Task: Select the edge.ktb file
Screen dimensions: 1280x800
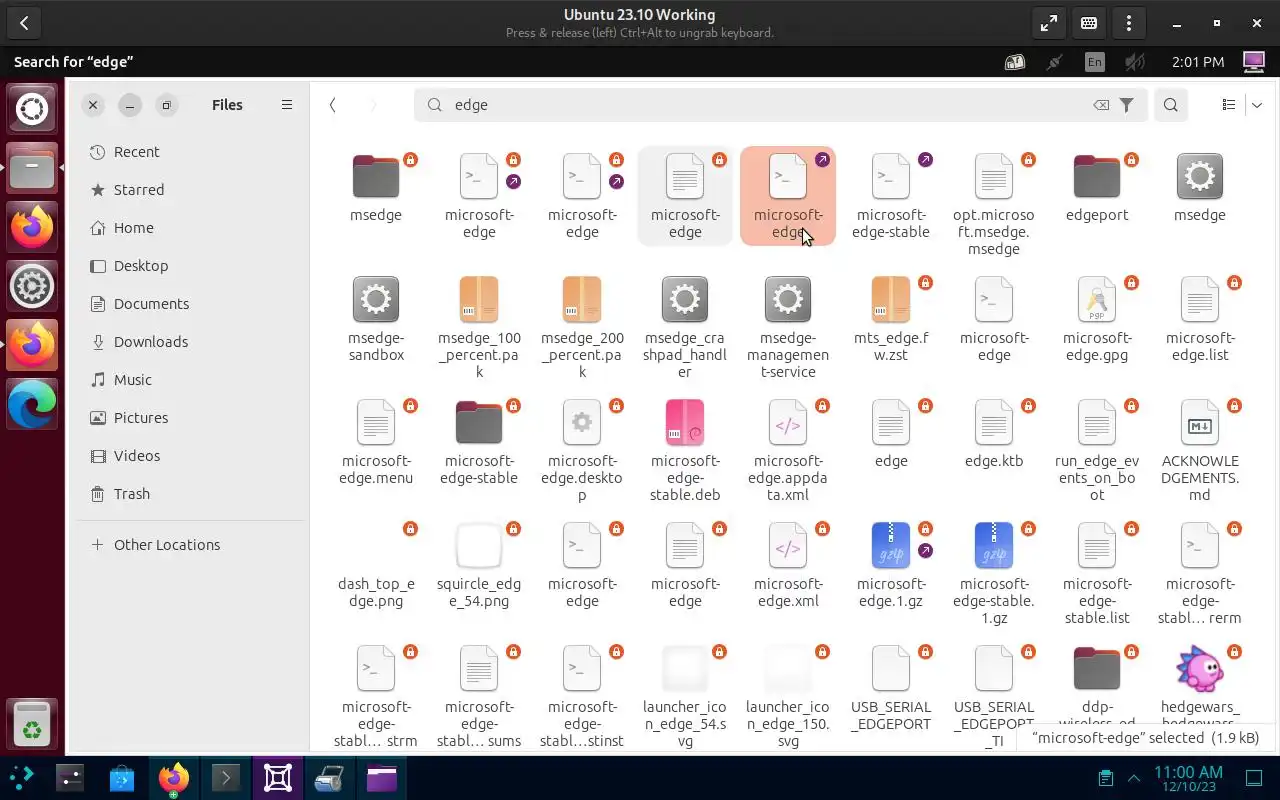Action: pos(994,423)
